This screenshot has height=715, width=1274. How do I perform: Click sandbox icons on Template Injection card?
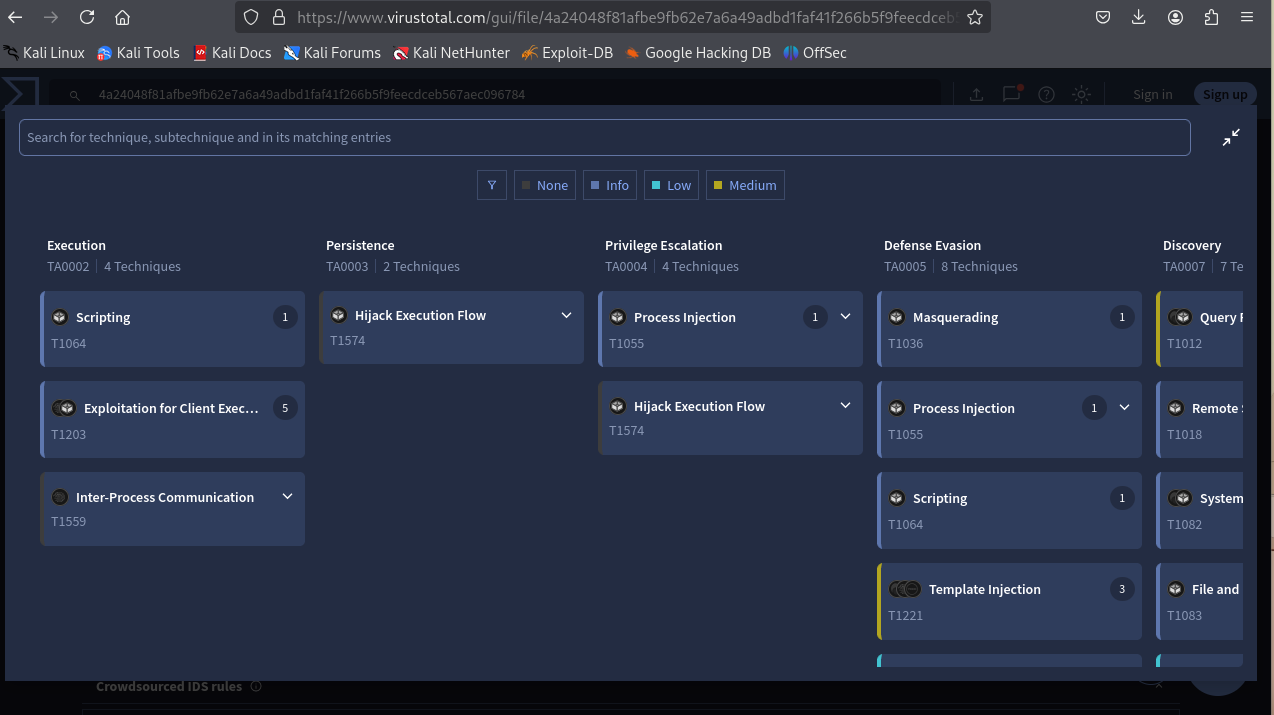tap(905, 589)
